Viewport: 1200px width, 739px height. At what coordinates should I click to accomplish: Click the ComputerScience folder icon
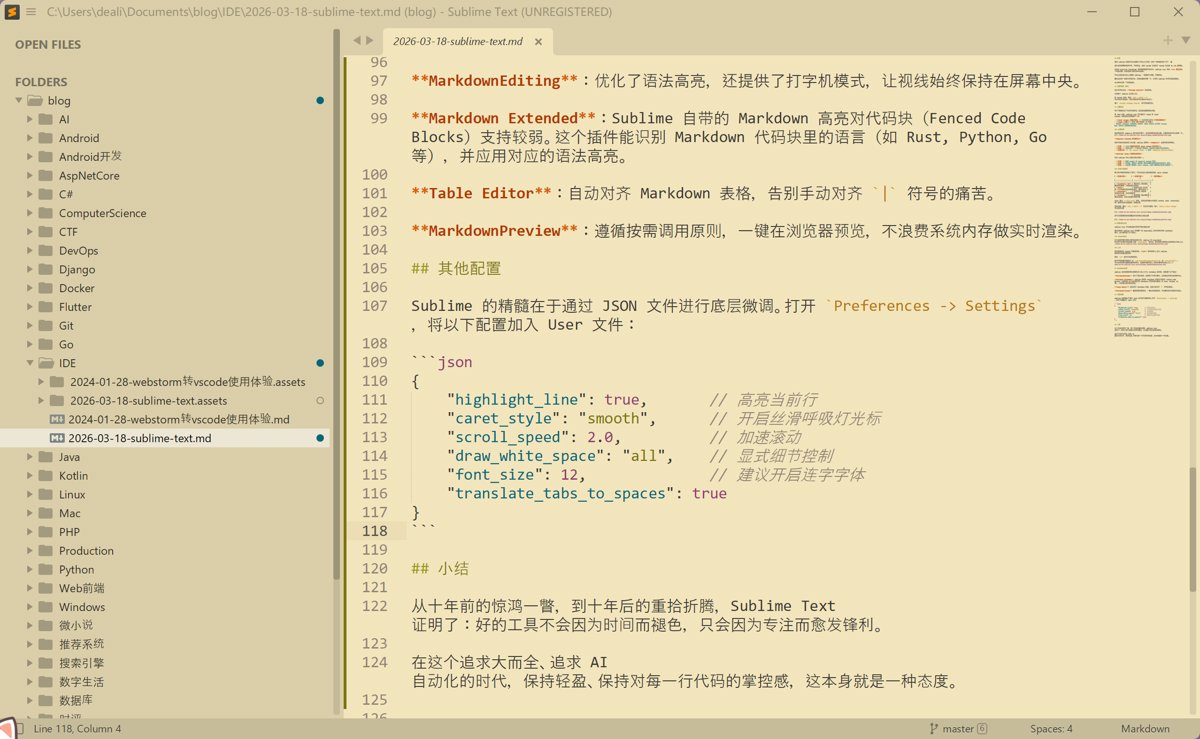point(45,213)
